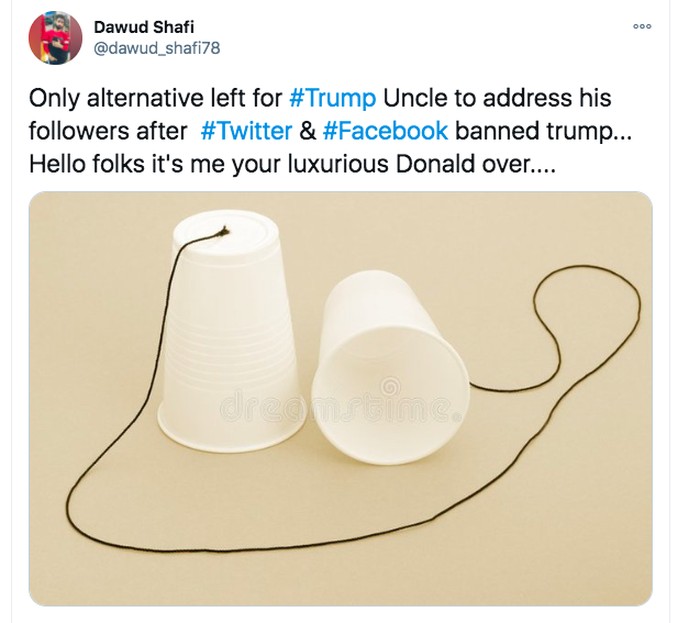
Task: Open the #Trump hashtag
Action: click(332, 98)
